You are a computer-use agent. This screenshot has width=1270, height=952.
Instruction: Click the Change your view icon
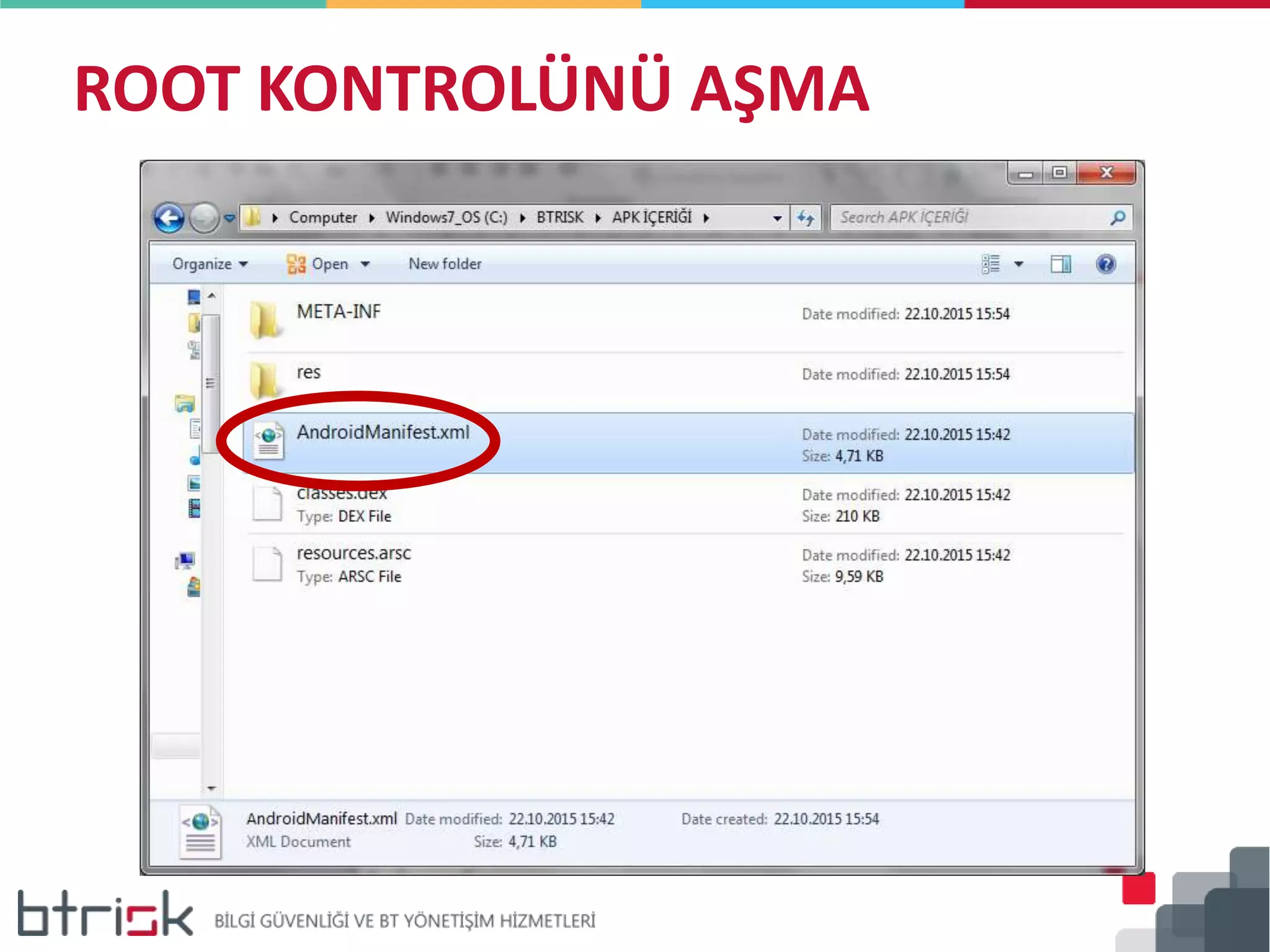[991, 264]
